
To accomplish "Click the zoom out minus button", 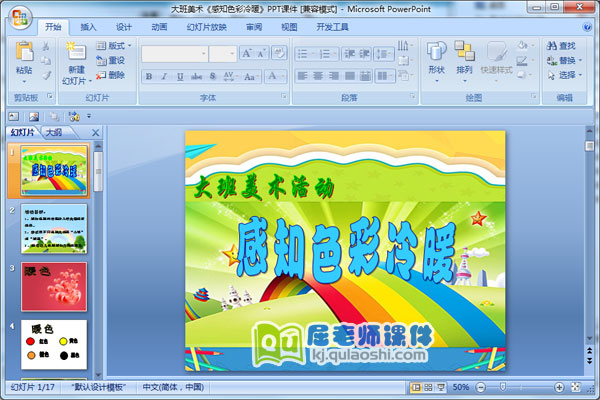I will (481, 387).
